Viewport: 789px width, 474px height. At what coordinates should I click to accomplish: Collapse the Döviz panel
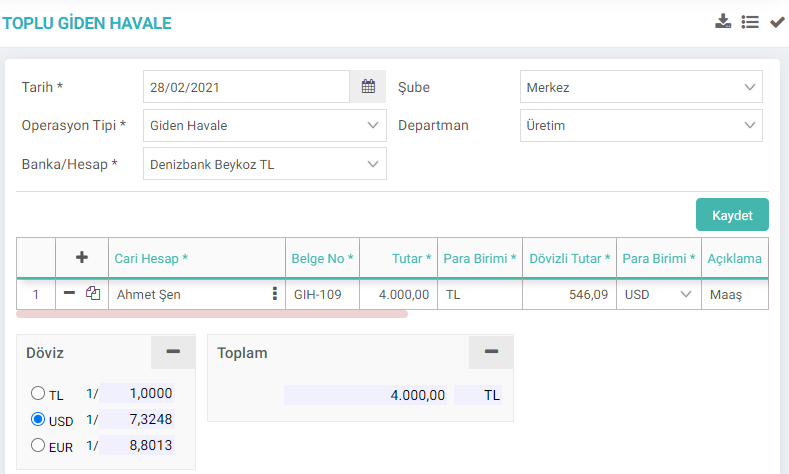pos(173,352)
